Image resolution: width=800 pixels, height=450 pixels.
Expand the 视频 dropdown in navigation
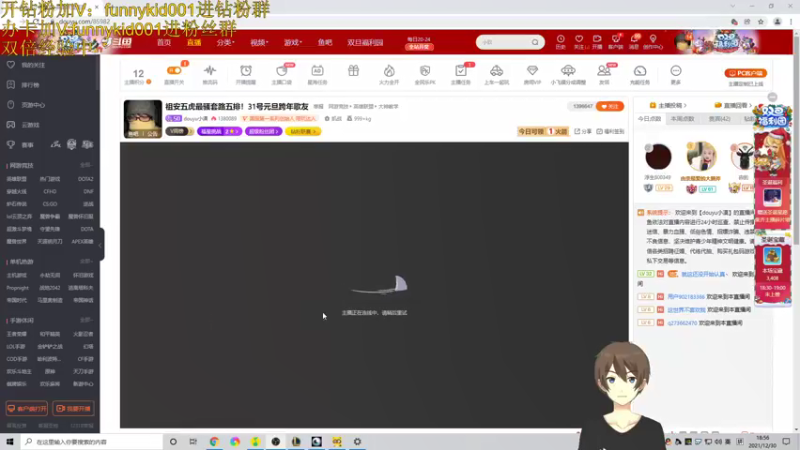(259, 42)
